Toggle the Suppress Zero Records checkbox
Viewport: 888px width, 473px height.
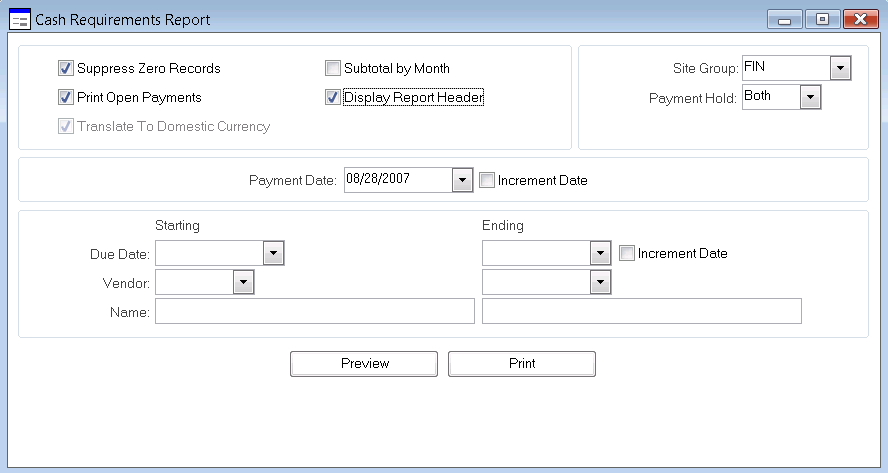pyautogui.click(x=66, y=69)
